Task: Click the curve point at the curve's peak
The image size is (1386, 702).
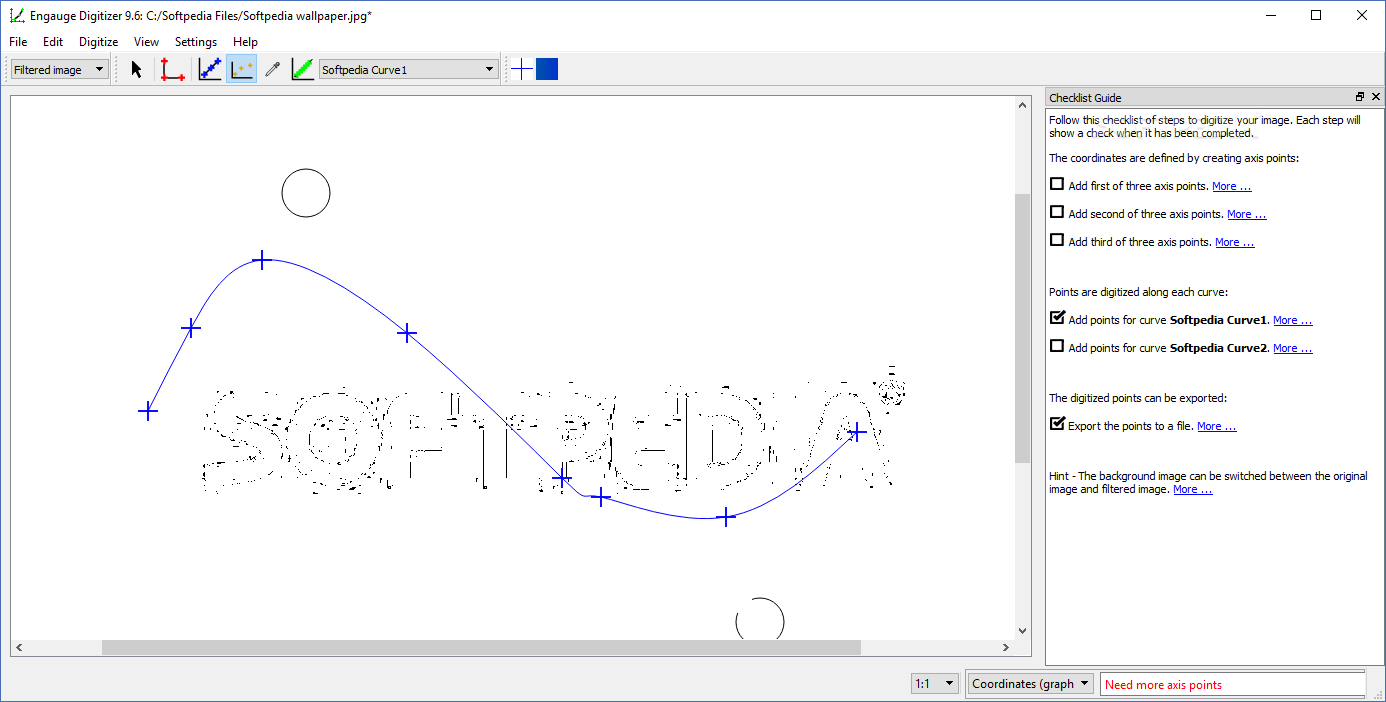Action: [262, 260]
